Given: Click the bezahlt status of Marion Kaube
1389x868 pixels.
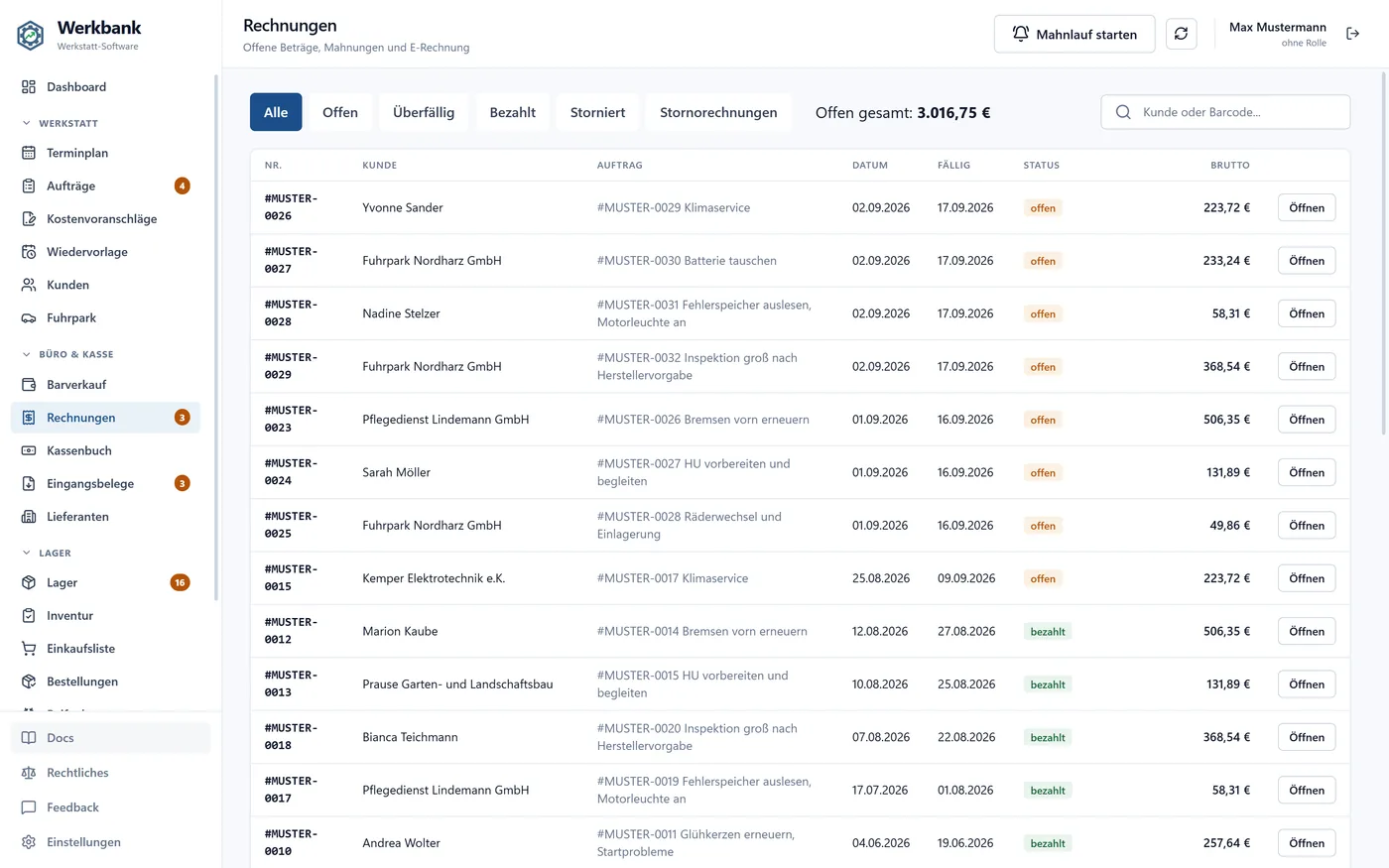Looking at the screenshot, I should pyautogui.click(x=1048, y=631).
